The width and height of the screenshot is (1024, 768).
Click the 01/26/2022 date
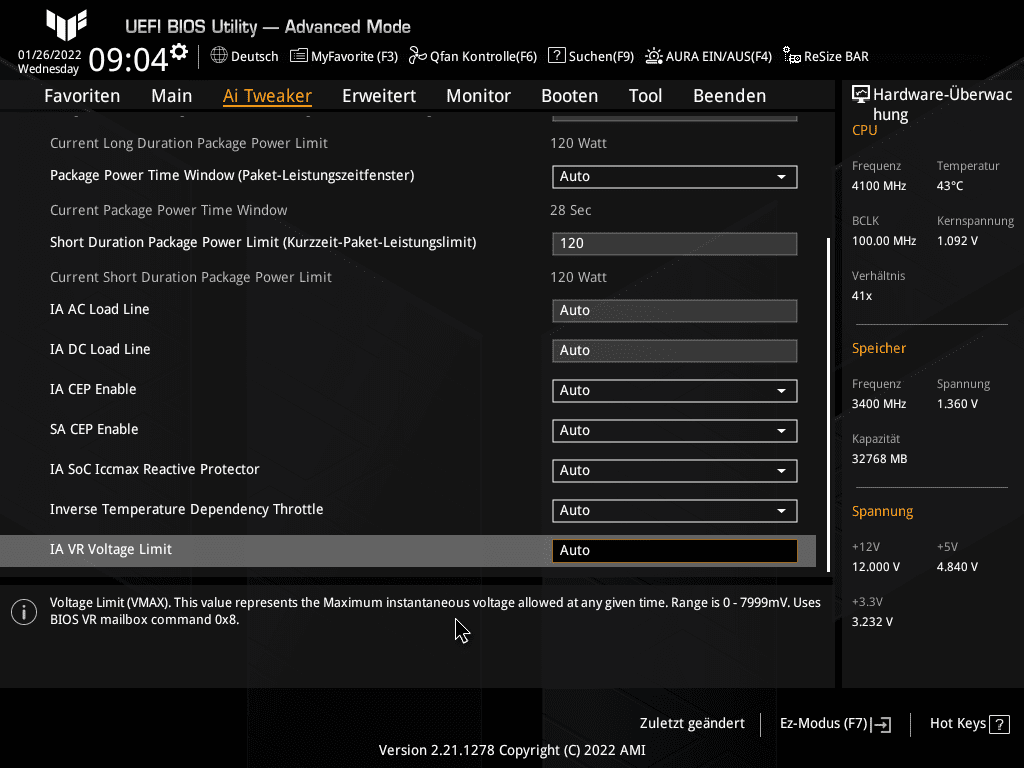click(50, 55)
